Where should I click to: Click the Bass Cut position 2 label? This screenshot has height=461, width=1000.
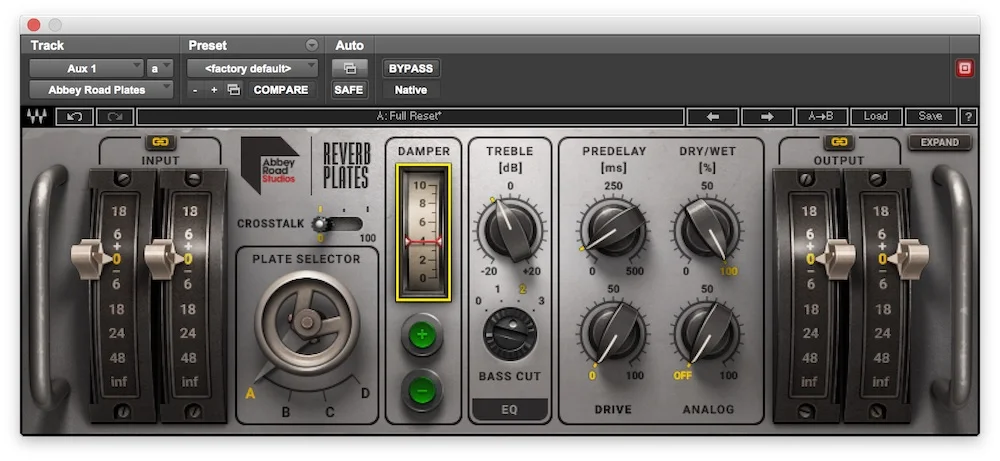(x=522, y=289)
